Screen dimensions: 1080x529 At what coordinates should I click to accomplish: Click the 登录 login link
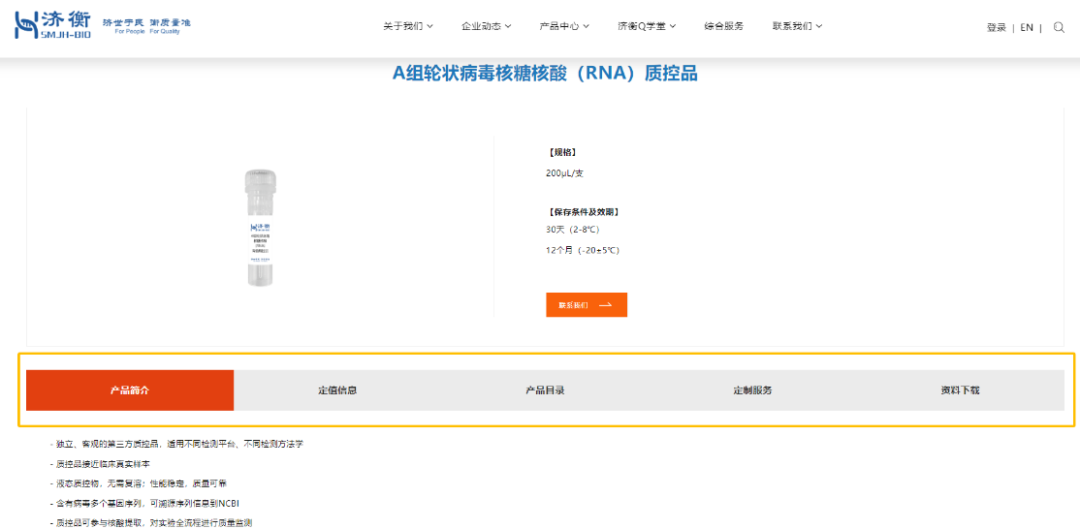pyautogui.click(x=996, y=28)
